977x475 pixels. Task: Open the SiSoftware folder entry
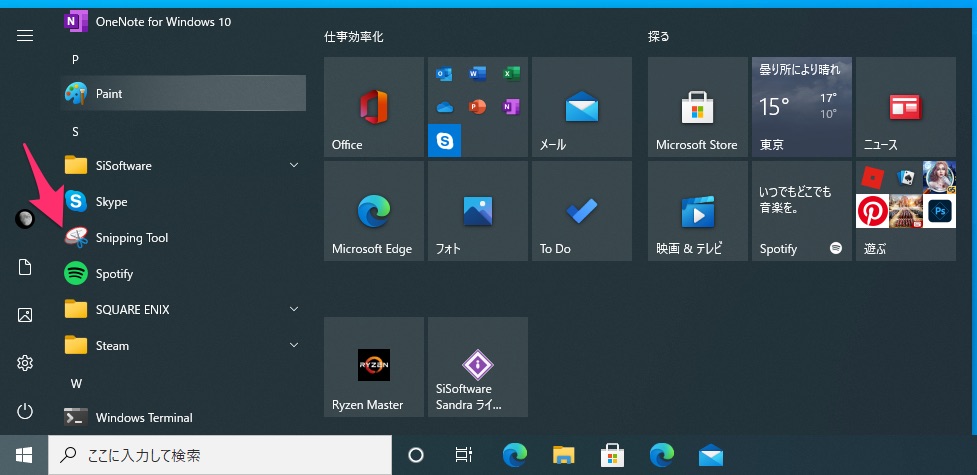pyautogui.click(x=183, y=166)
